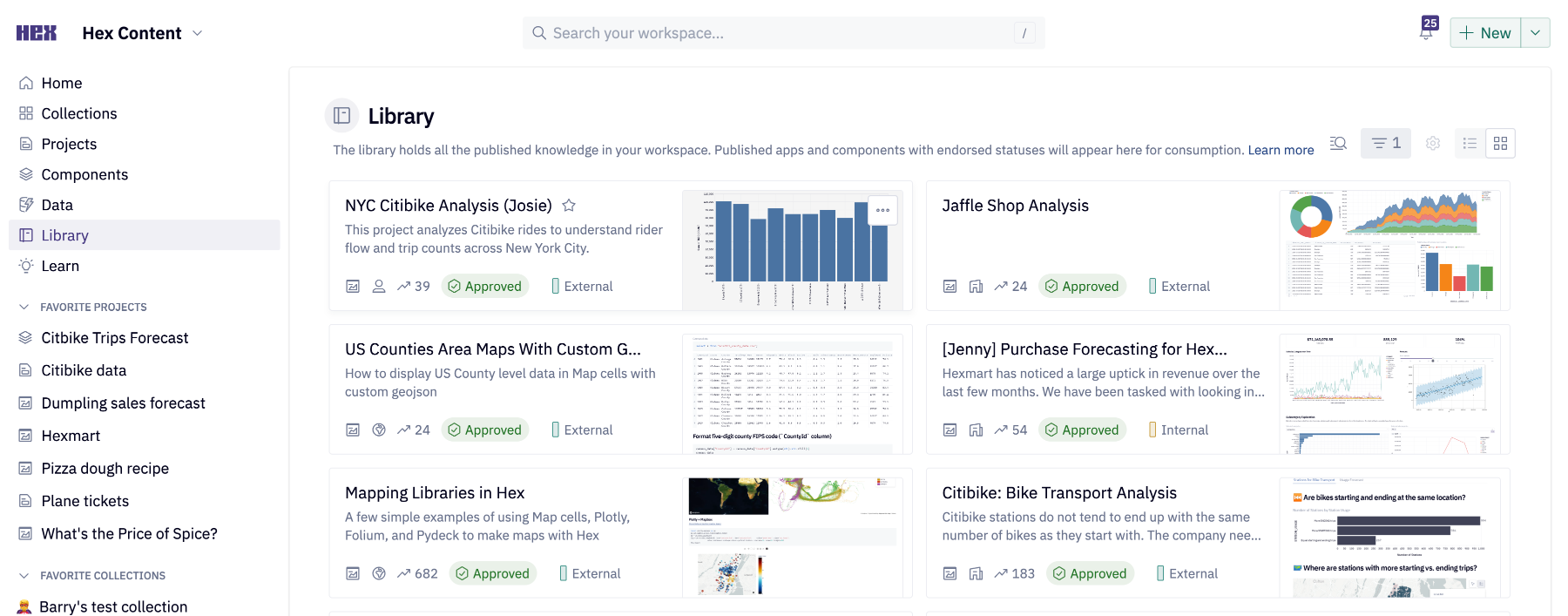Star the NYC Citibike Analysis project
1568x616 pixels.
click(569, 206)
